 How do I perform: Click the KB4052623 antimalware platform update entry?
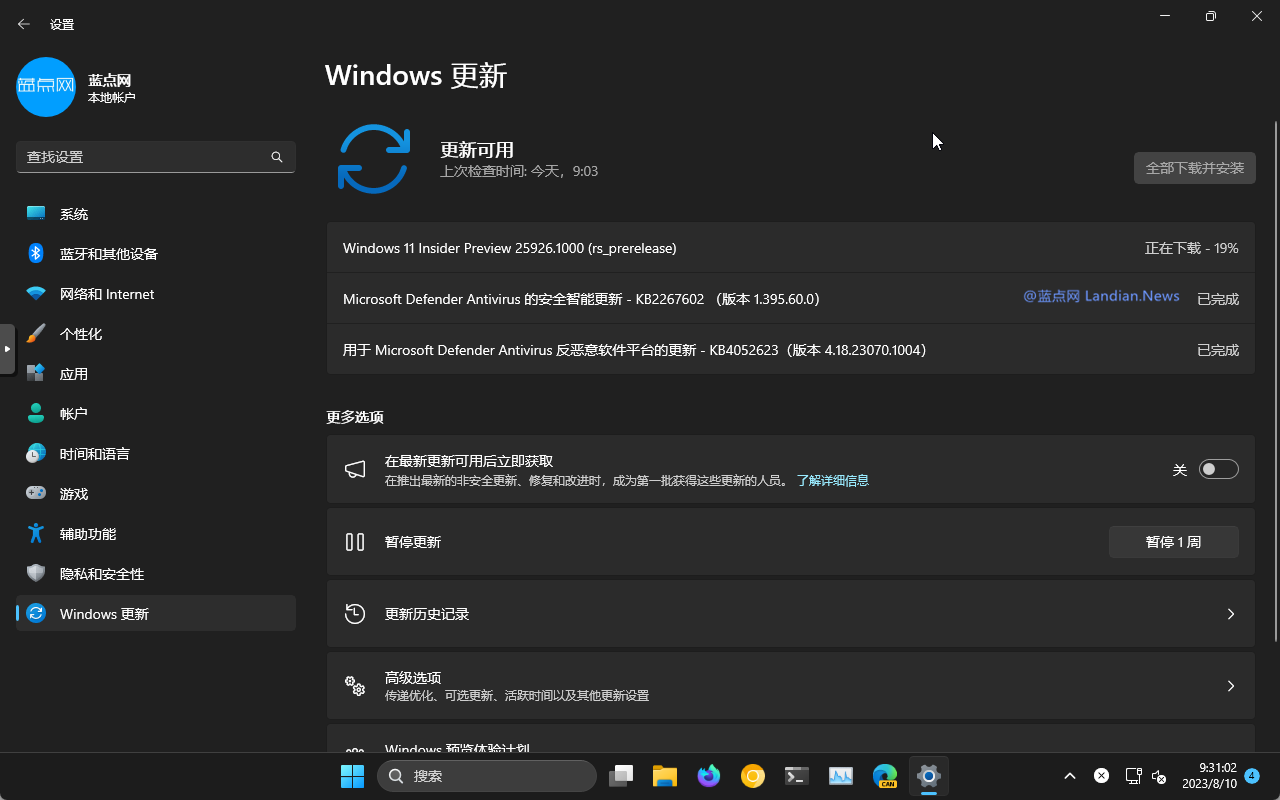(x=791, y=350)
